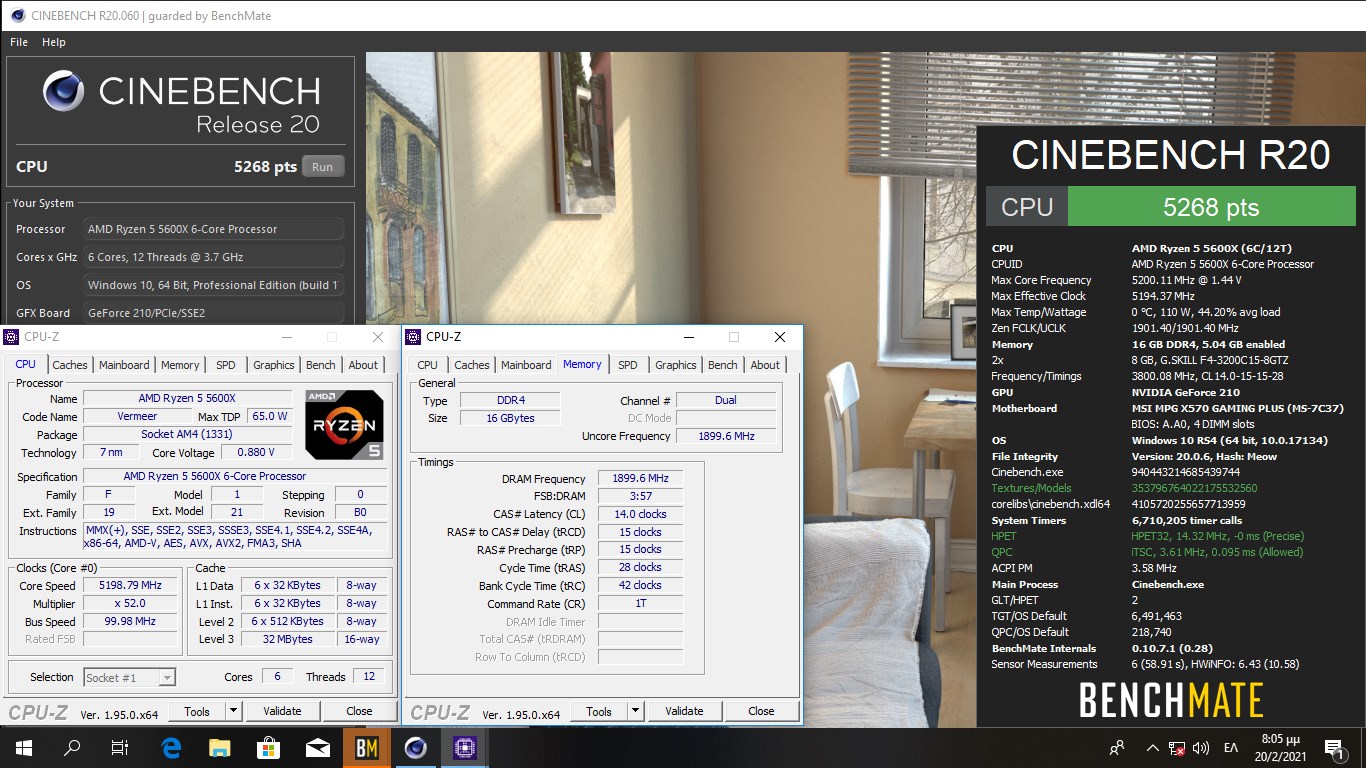The height and width of the screenshot is (768, 1366).
Task: Select About tab in Memory CPU-Z window
Action: (766, 365)
